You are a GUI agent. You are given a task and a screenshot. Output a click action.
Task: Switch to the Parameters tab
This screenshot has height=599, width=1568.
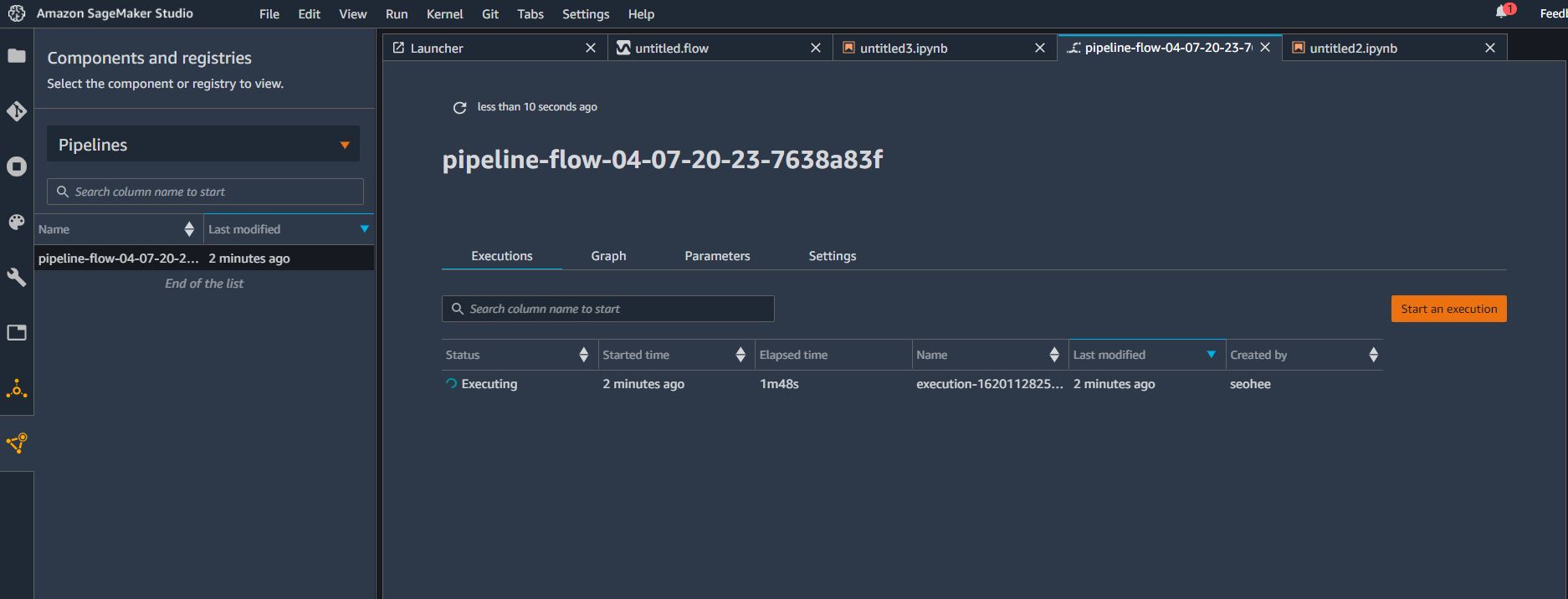click(717, 256)
